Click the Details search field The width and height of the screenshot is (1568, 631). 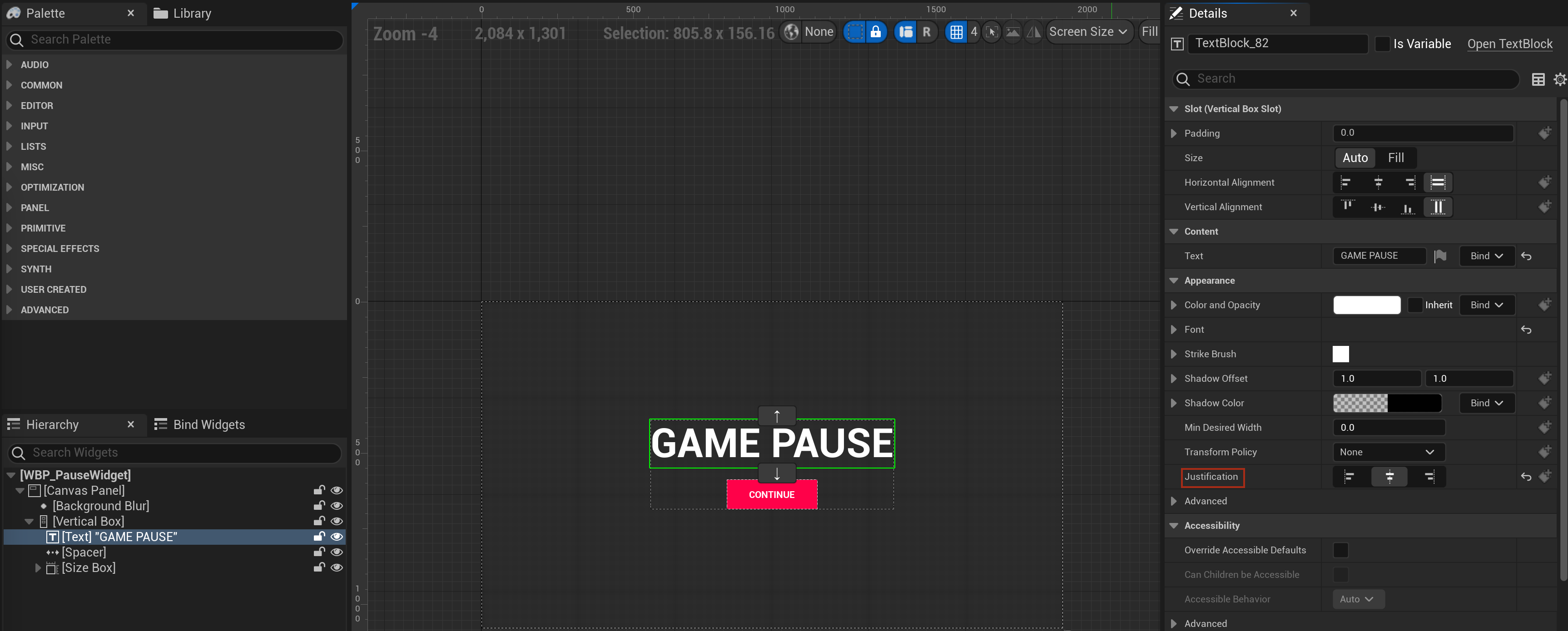pos(1345,79)
